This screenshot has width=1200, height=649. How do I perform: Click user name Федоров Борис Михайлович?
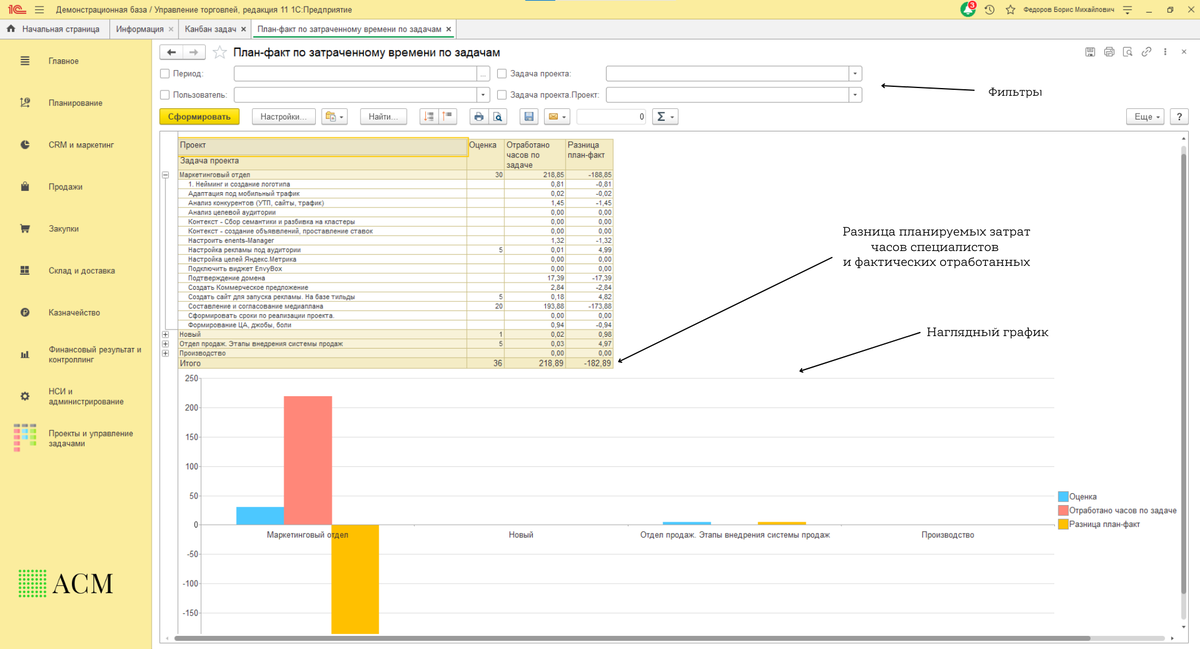pos(1068,10)
